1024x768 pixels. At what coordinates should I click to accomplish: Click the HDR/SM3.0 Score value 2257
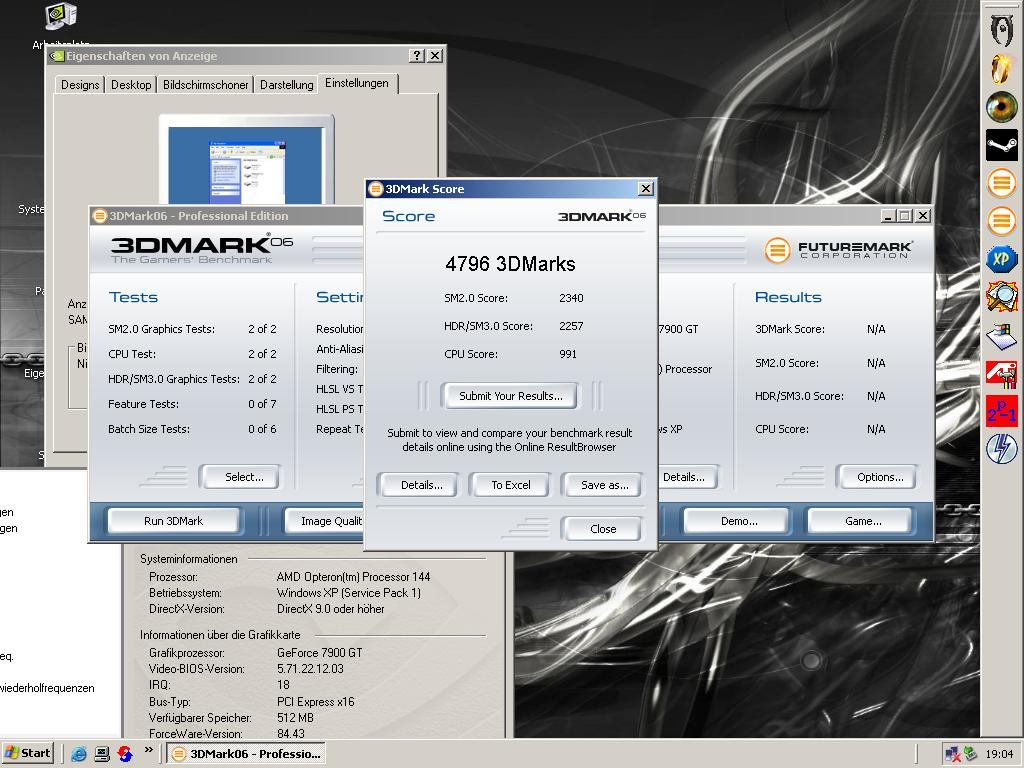coord(571,326)
